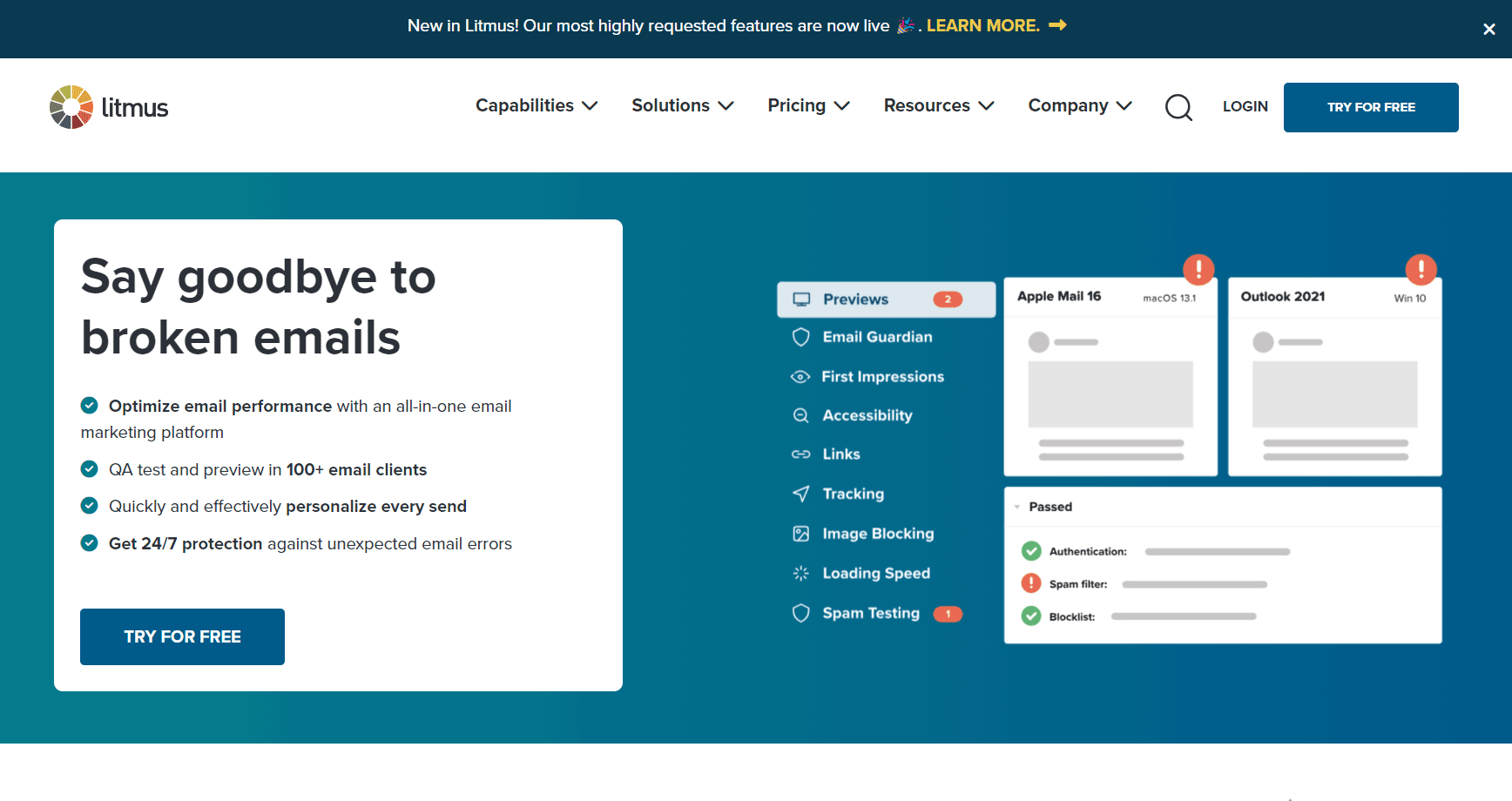Click the Accessibility magnifier icon
Viewport: 1512px width, 801px height.
point(801,415)
